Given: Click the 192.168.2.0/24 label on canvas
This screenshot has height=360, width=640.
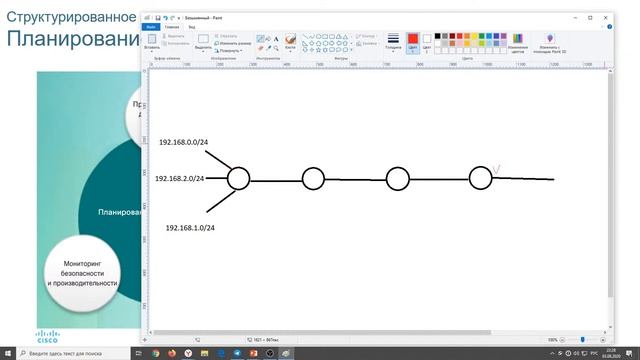Looking at the screenshot, I should coord(179,178).
